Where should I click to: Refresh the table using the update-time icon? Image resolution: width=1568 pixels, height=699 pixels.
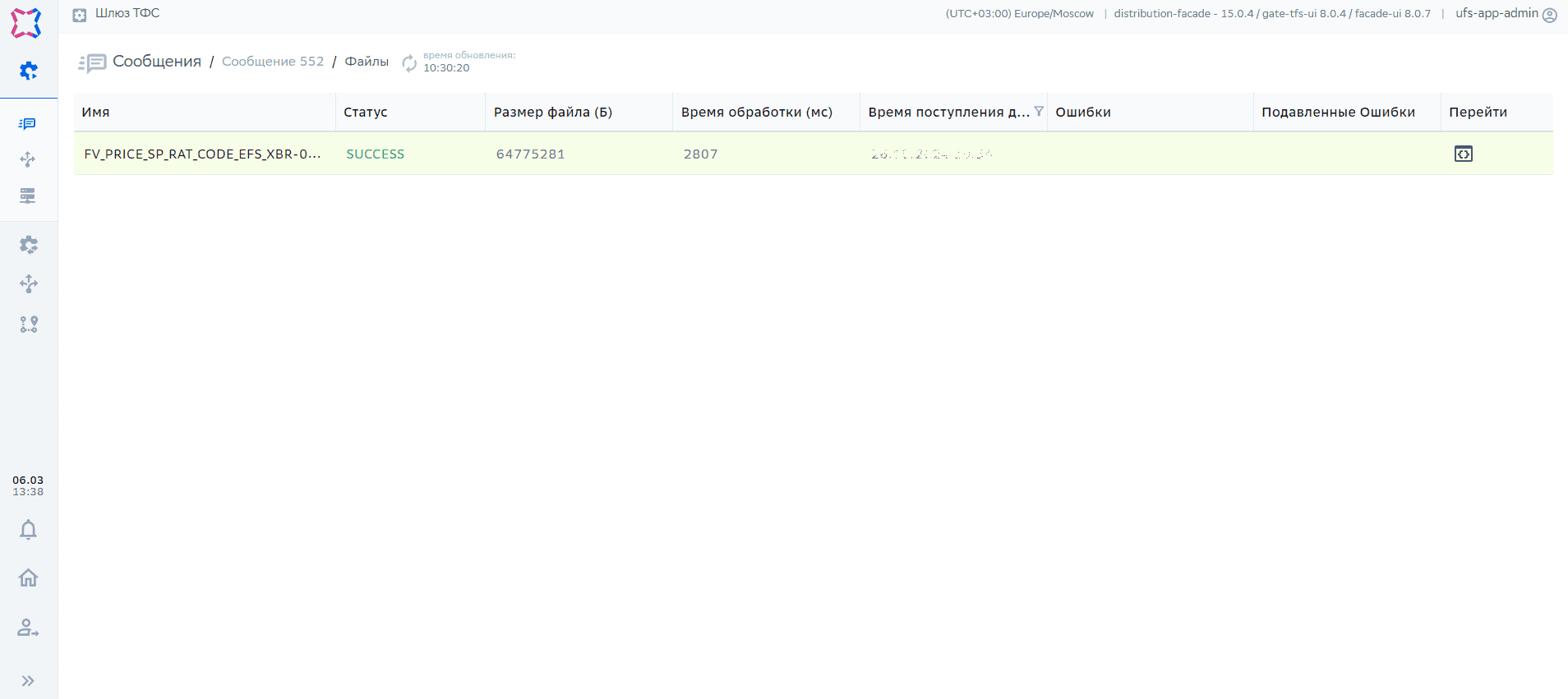[x=409, y=62]
